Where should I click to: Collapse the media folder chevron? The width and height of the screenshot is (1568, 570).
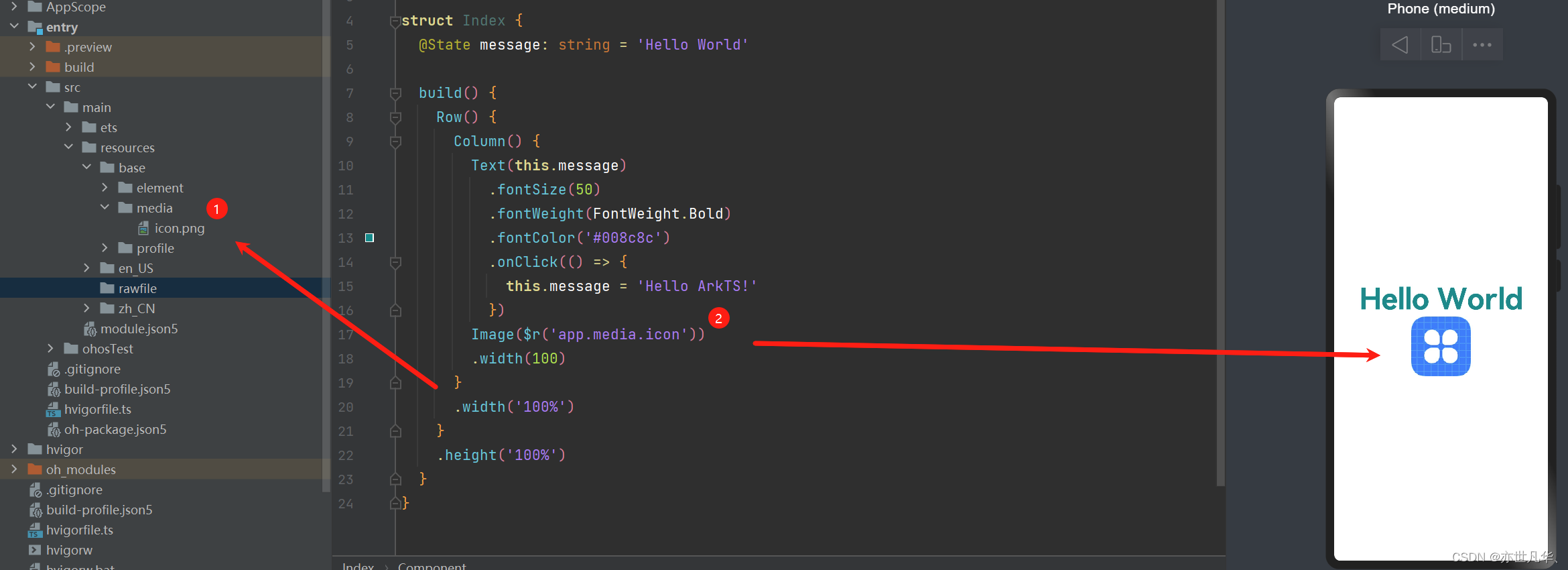coord(105,208)
